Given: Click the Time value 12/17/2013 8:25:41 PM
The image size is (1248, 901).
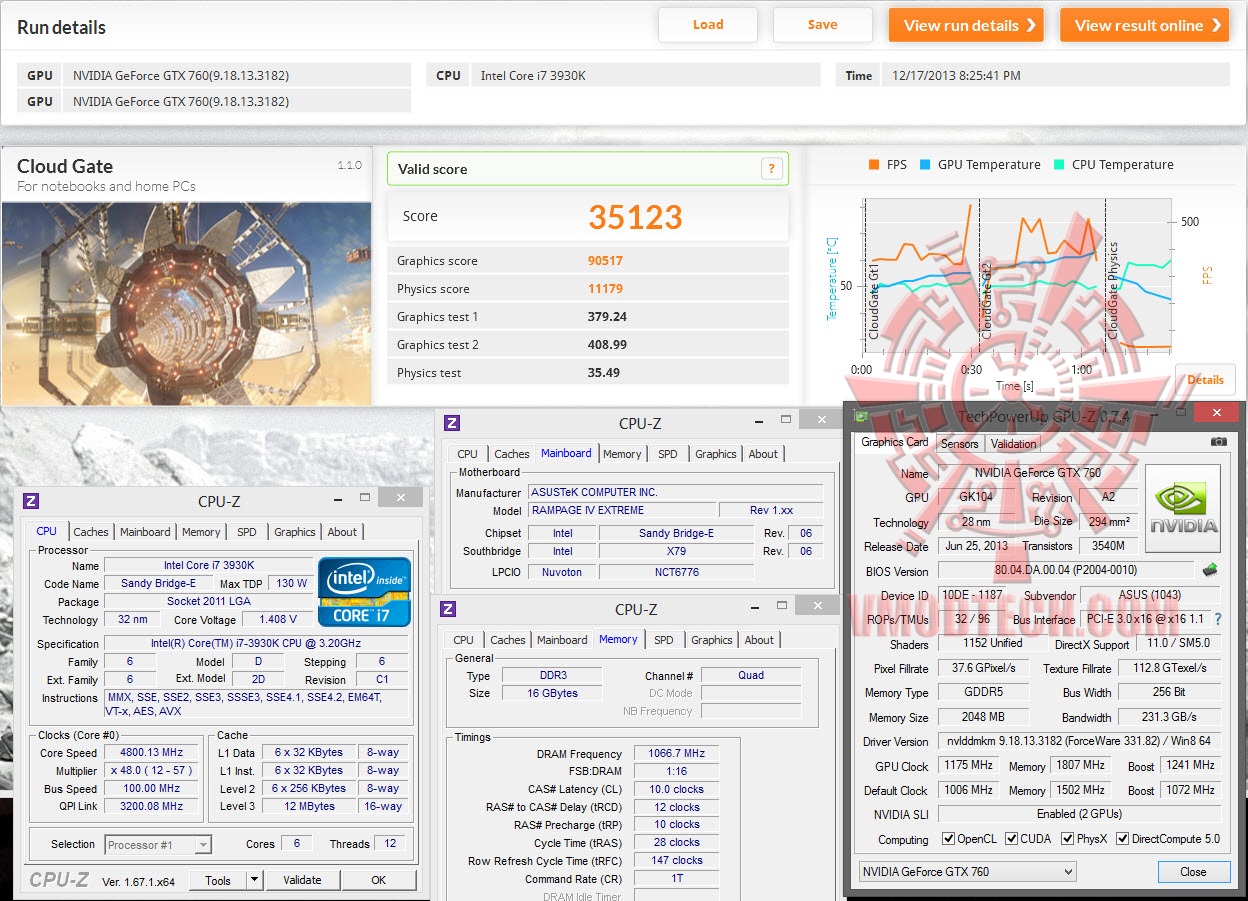Looking at the screenshot, I should coord(955,75).
